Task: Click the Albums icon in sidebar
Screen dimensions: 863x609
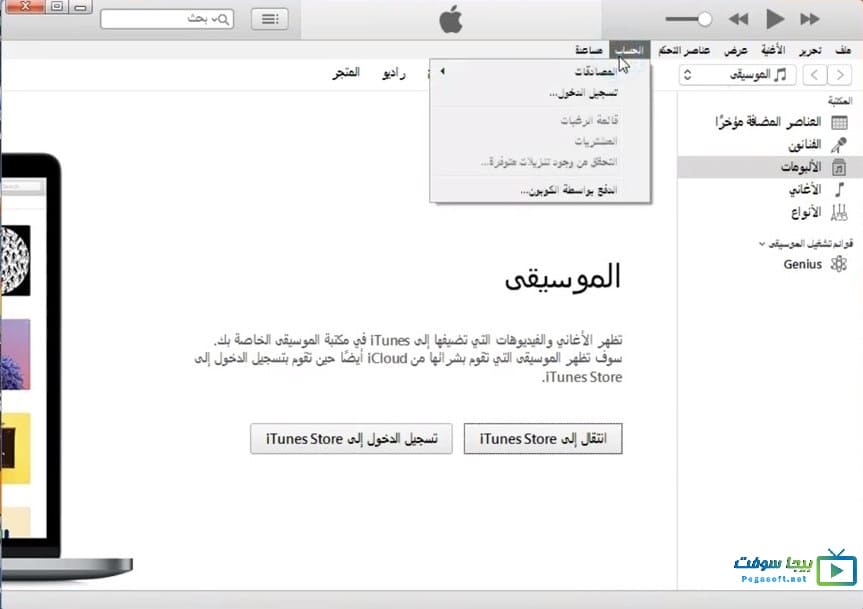Action: (x=839, y=167)
